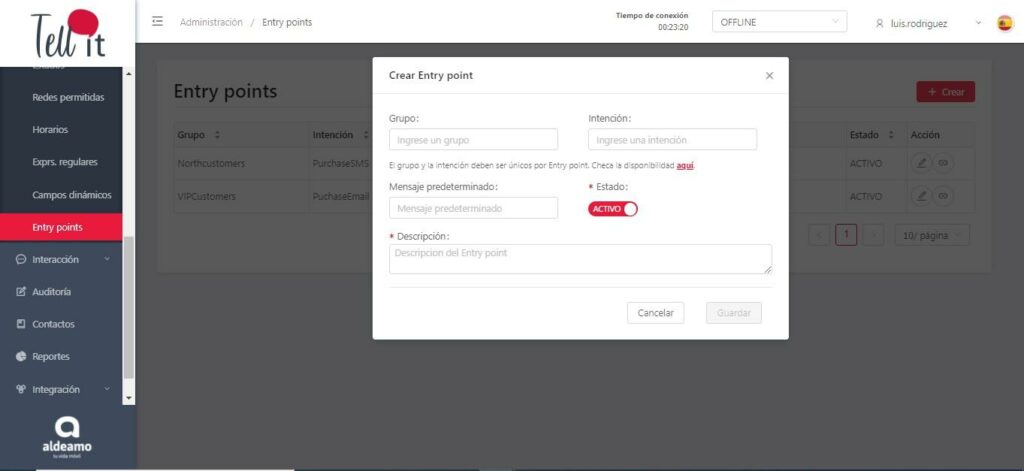Follow the 'aquí' availability link
Viewport: 1024px width, 471px height.
point(685,165)
